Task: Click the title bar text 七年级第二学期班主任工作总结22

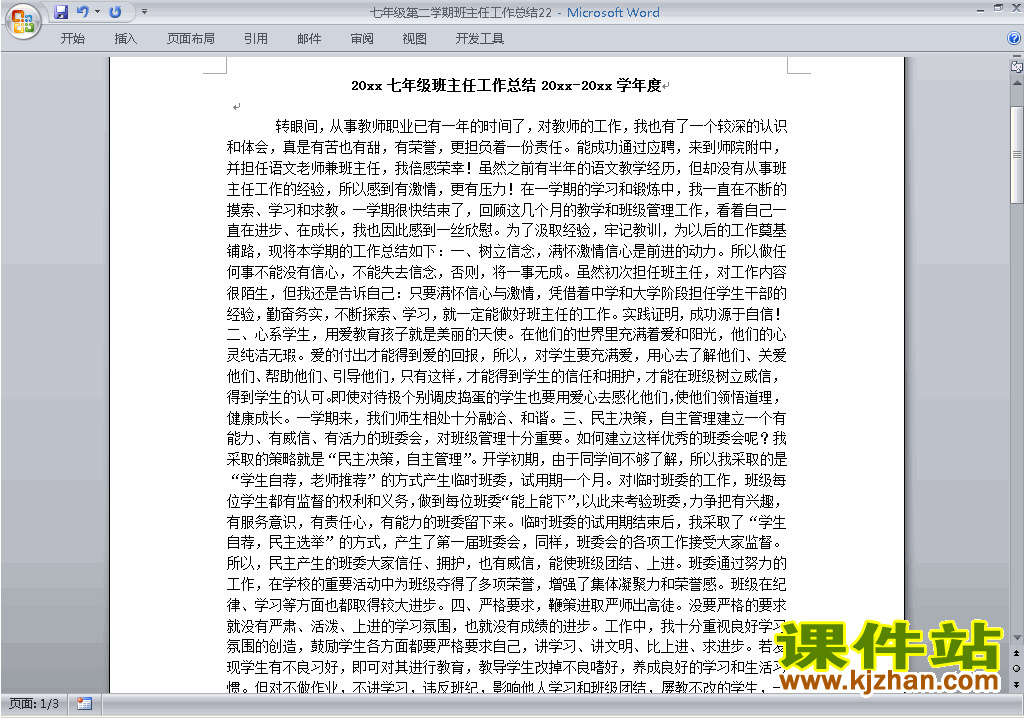Action: tap(461, 12)
